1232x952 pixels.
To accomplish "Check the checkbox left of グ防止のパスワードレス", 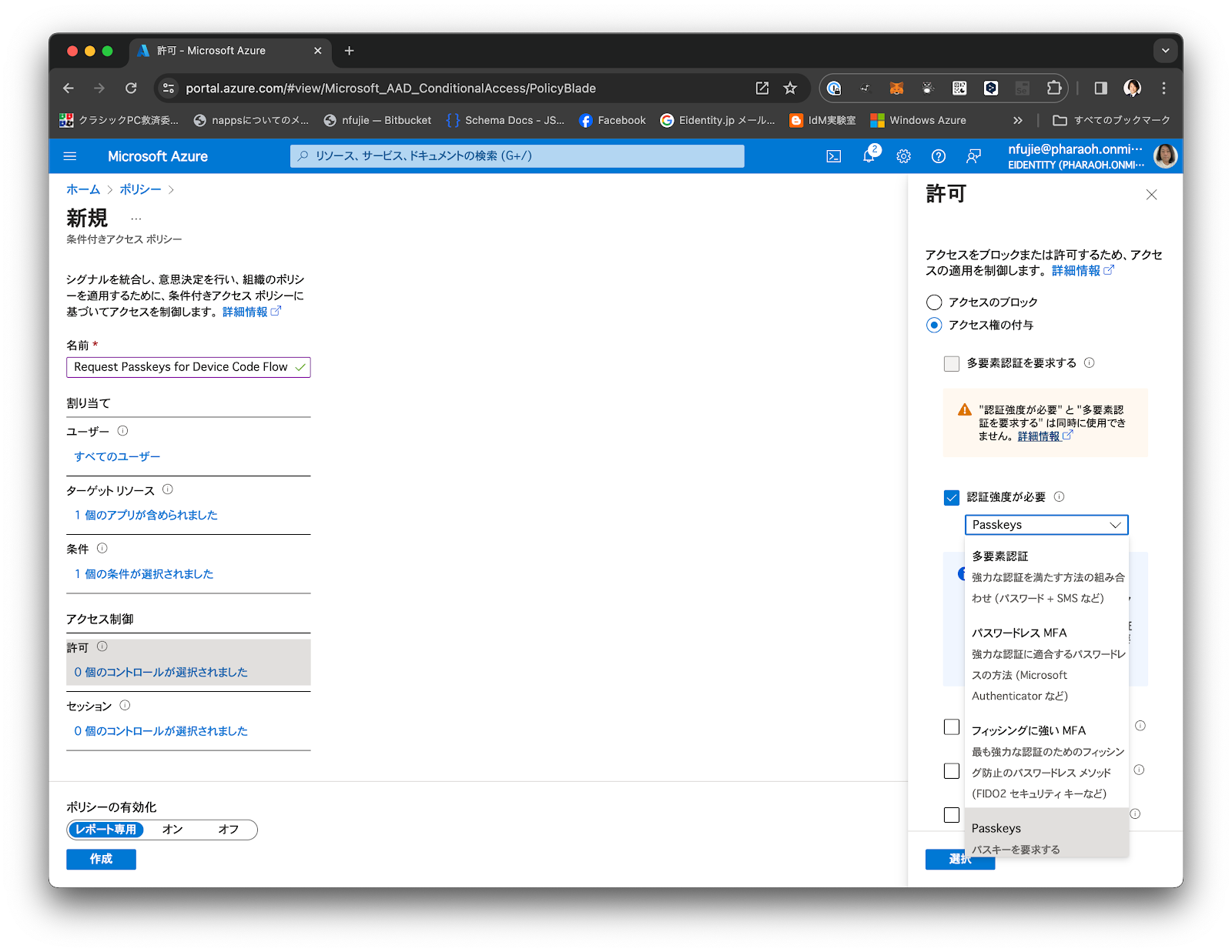I will [x=952, y=770].
